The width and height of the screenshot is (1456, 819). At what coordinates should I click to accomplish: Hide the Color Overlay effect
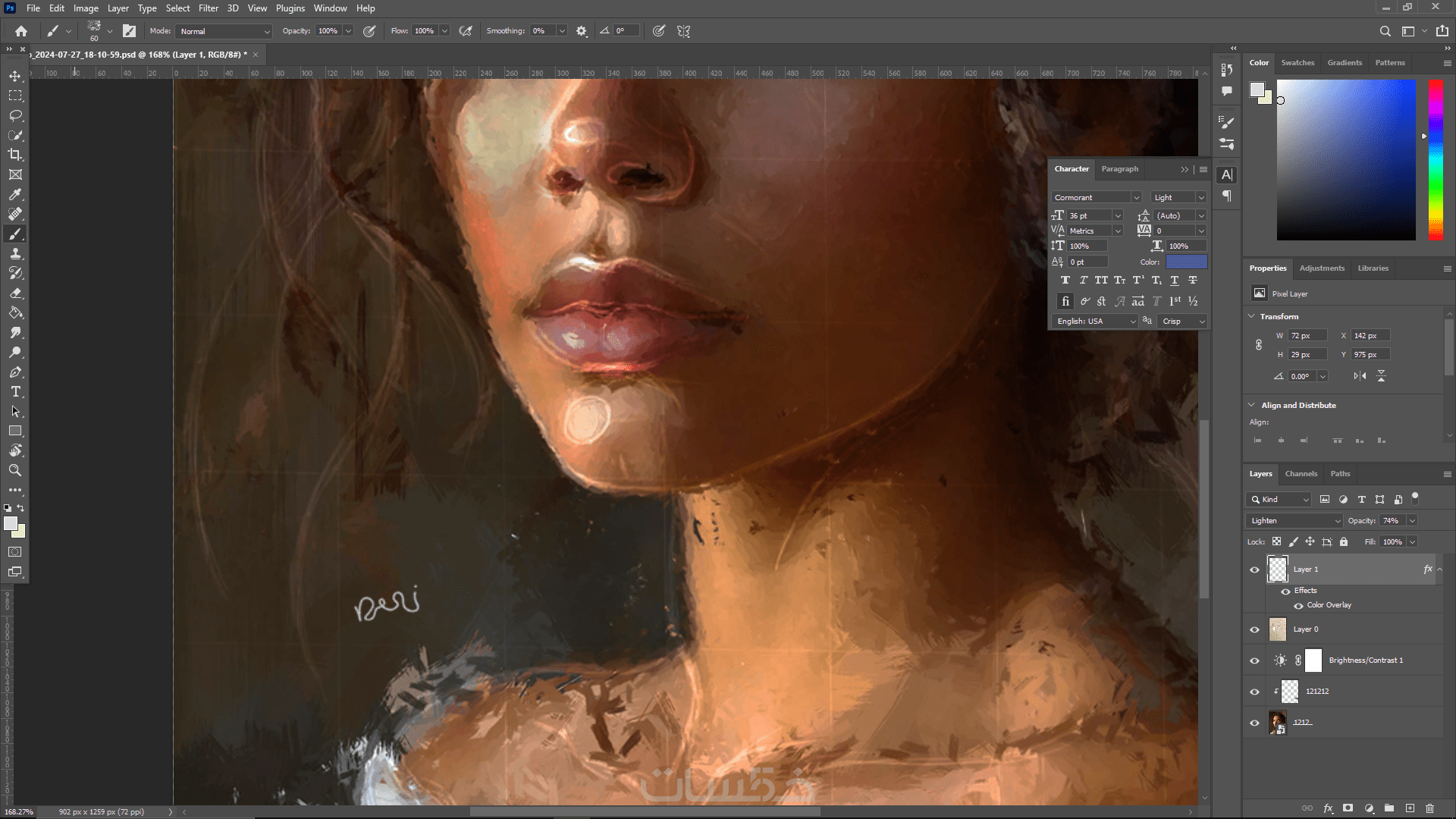coord(1298,605)
